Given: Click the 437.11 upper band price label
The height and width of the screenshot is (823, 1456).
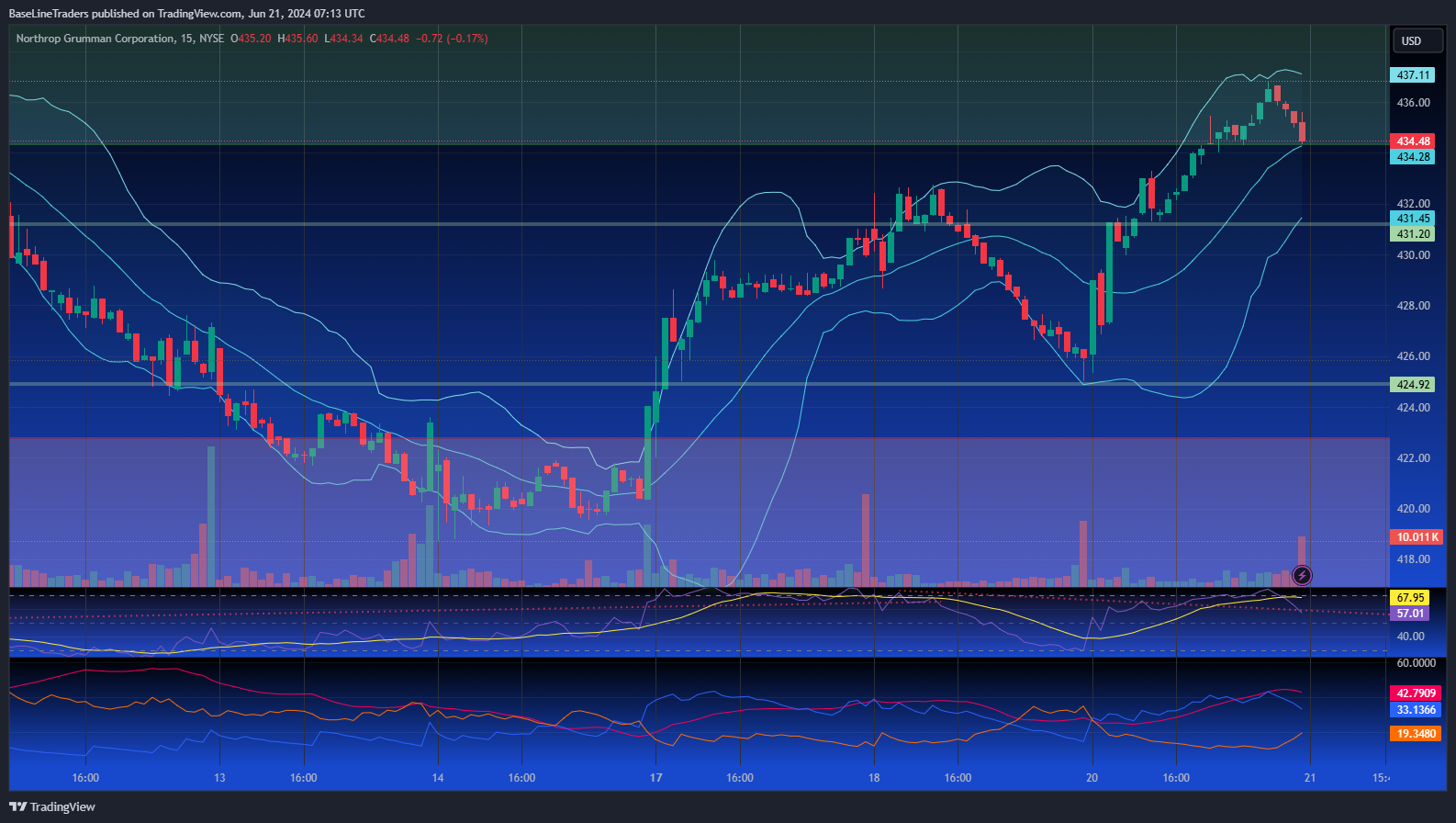Looking at the screenshot, I should coord(1413,75).
